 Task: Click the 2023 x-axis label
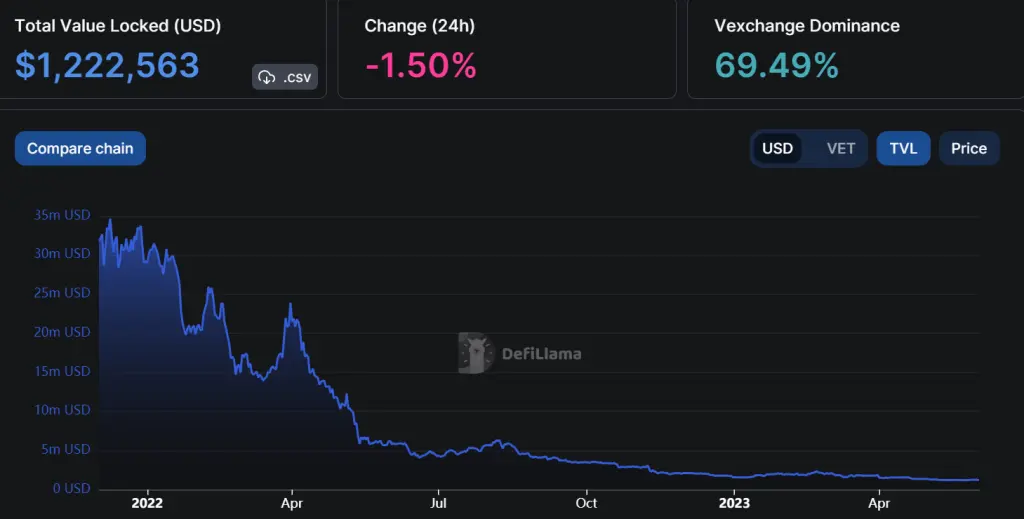(734, 503)
